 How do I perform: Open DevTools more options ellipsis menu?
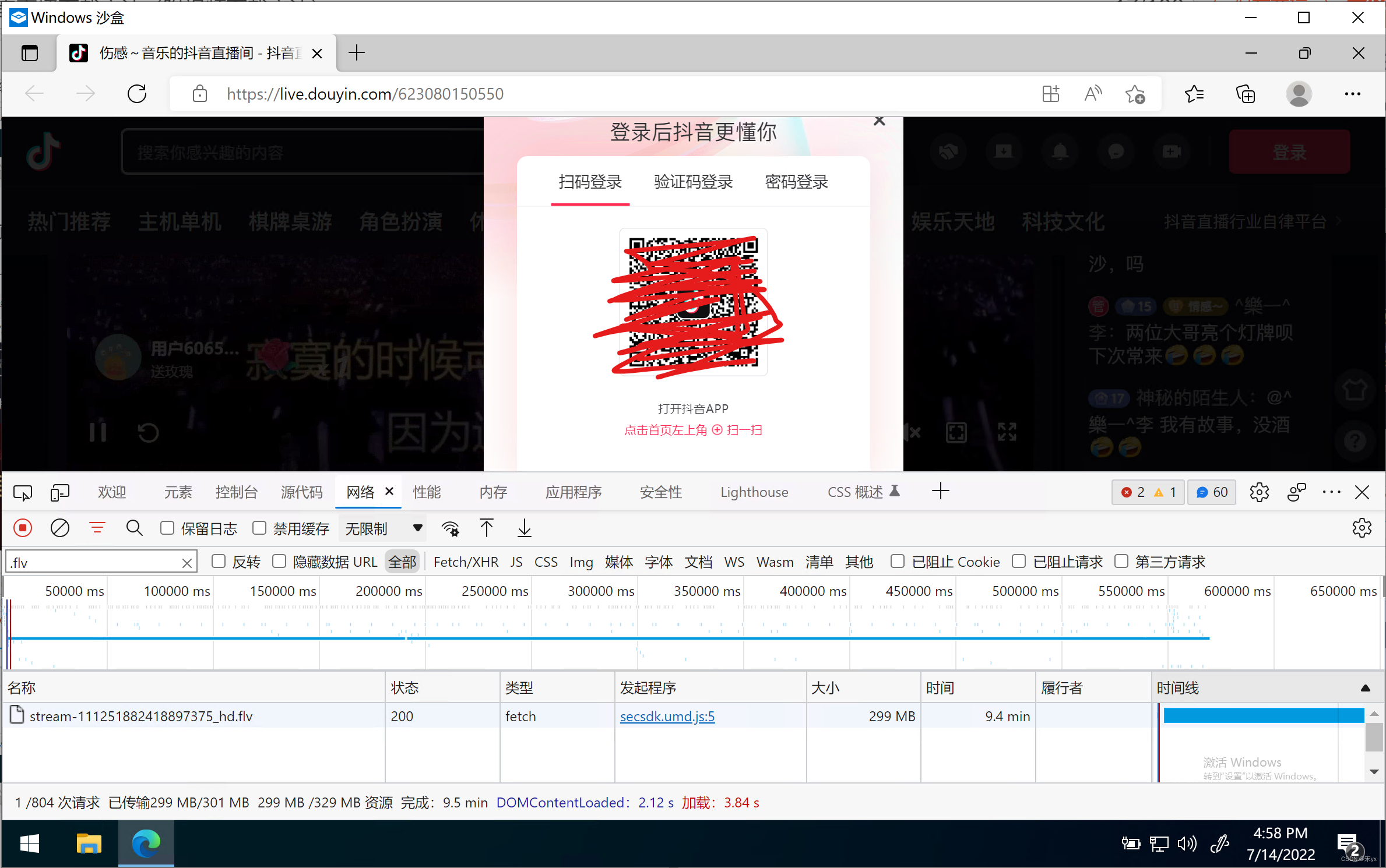click(1331, 492)
